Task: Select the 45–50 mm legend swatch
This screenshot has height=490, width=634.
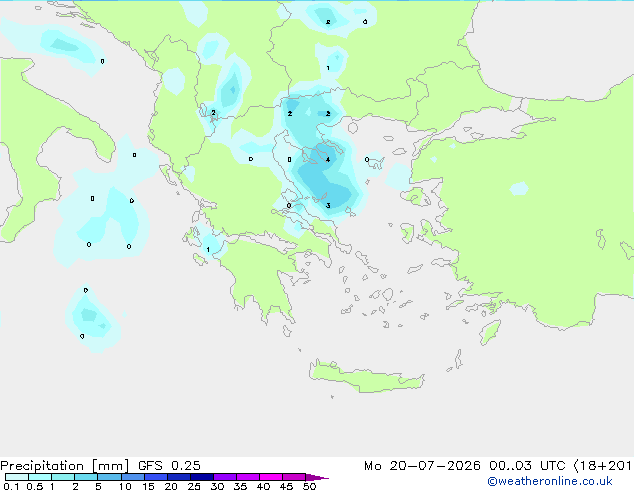Action: tap(294, 477)
